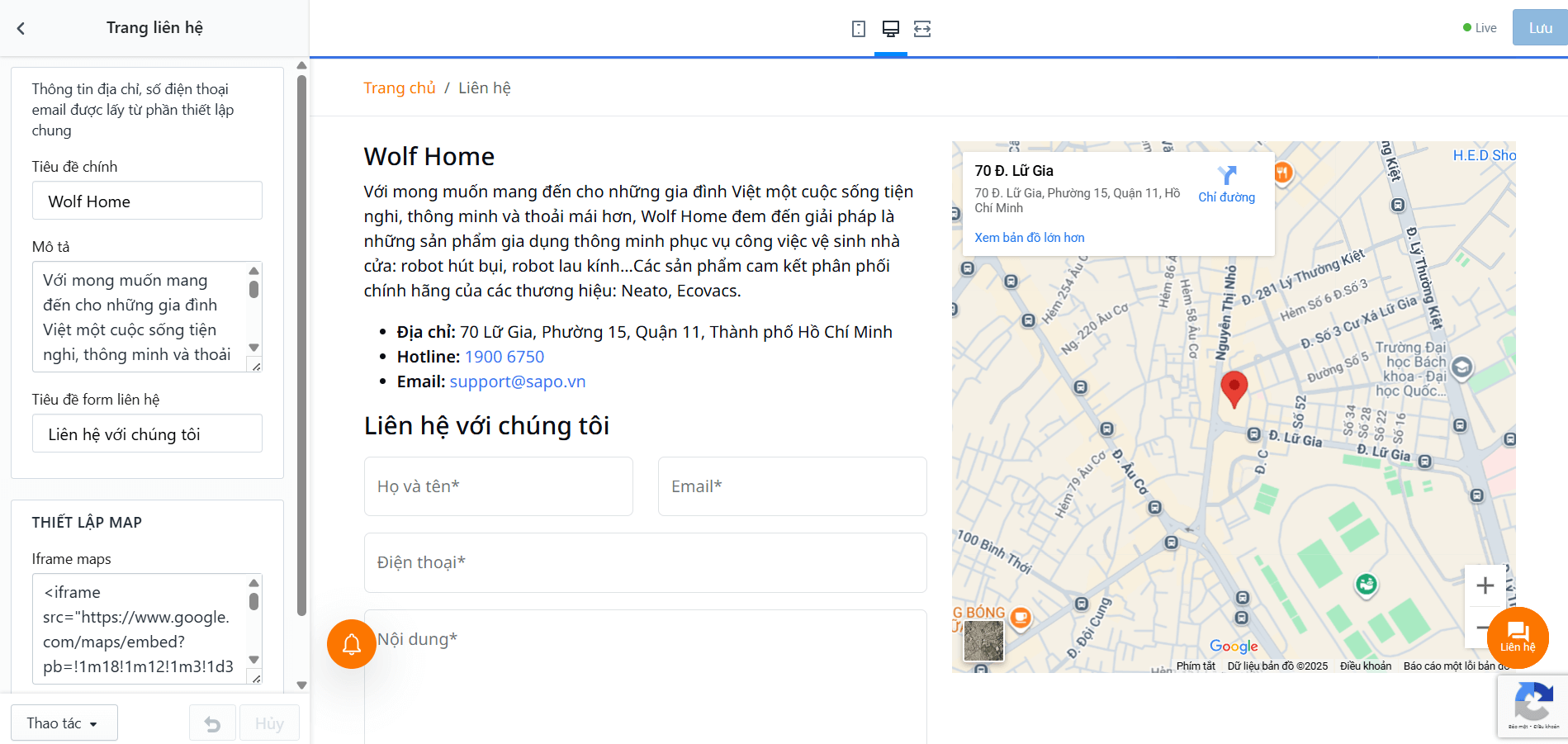Click the support@sapo.vn email link

pos(518,381)
